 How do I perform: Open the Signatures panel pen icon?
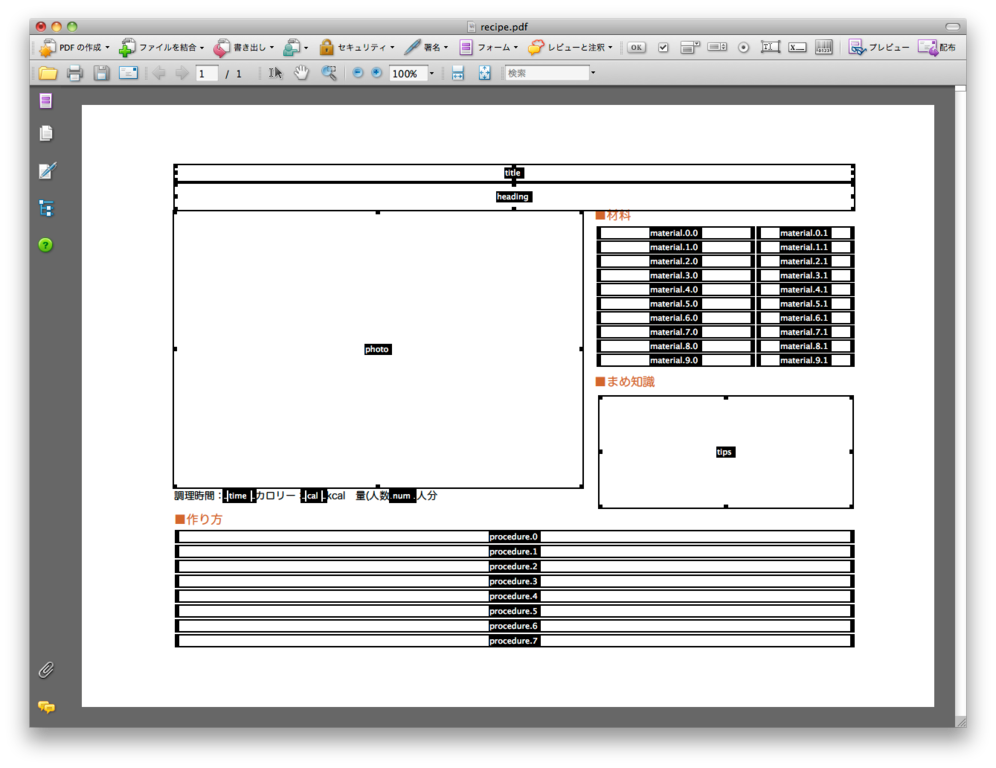(x=47, y=170)
